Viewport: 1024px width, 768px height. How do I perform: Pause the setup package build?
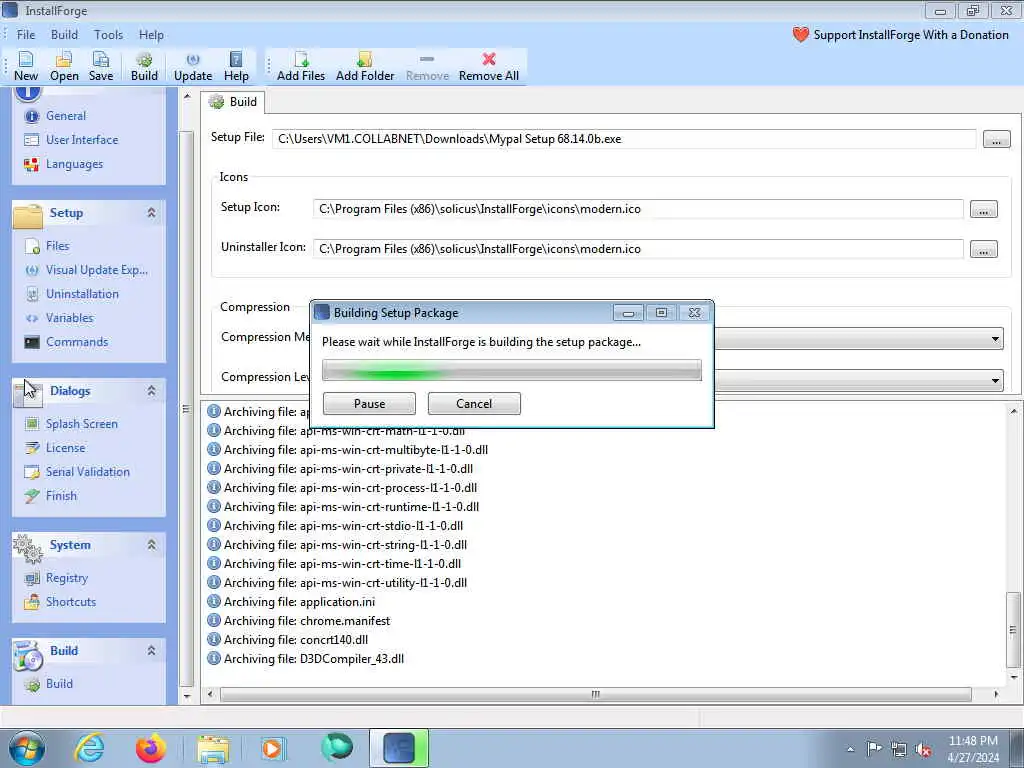click(369, 404)
